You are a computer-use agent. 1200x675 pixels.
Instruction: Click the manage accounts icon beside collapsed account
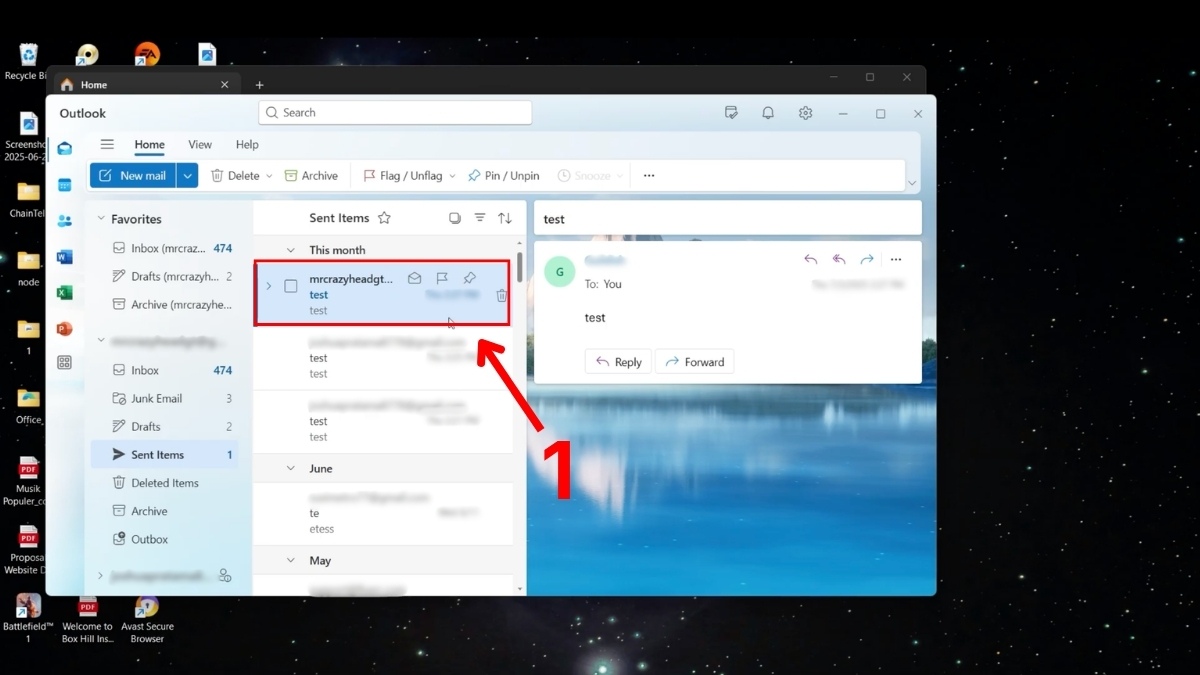(x=224, y=576)
